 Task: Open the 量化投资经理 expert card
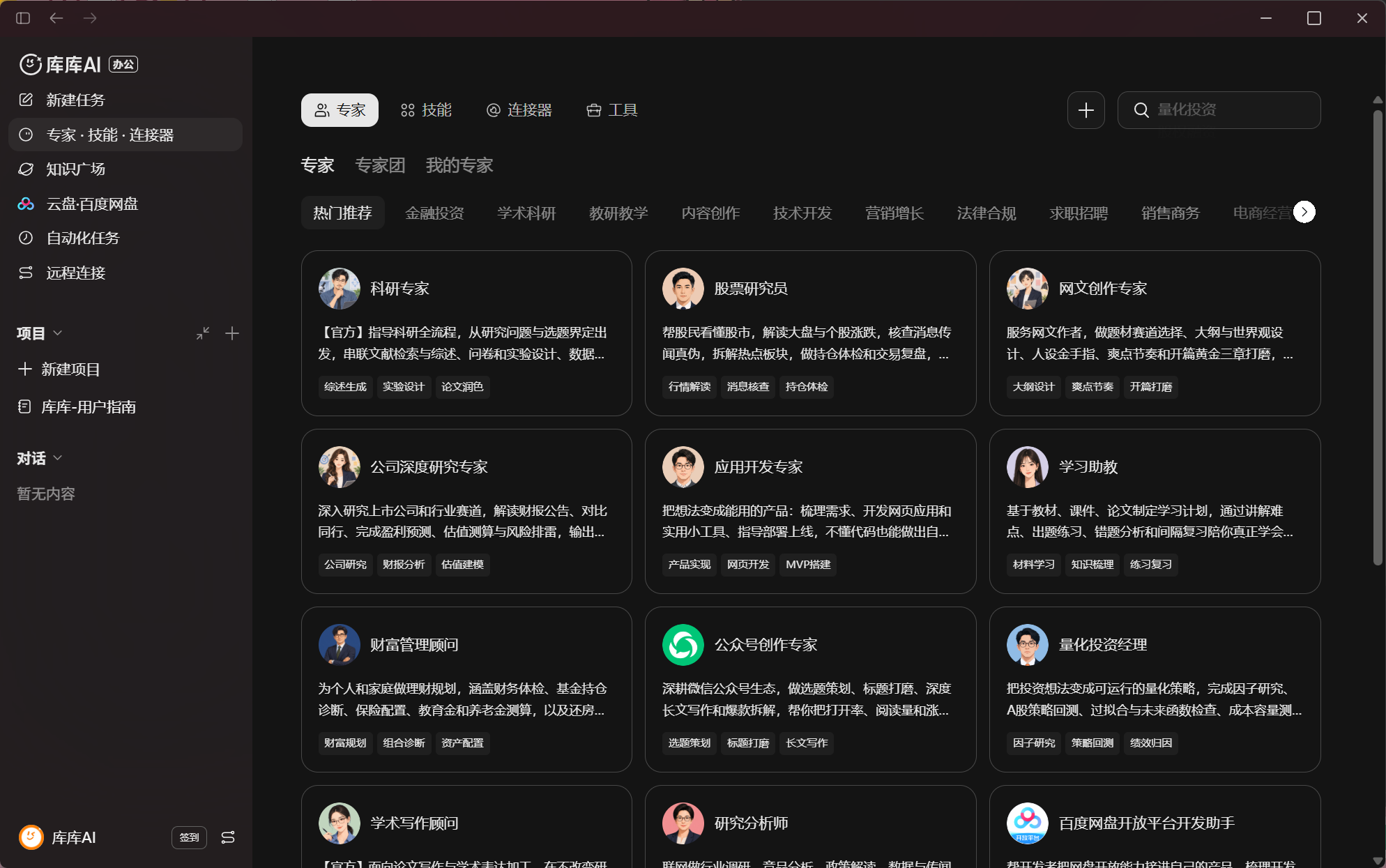(1155, 690)
